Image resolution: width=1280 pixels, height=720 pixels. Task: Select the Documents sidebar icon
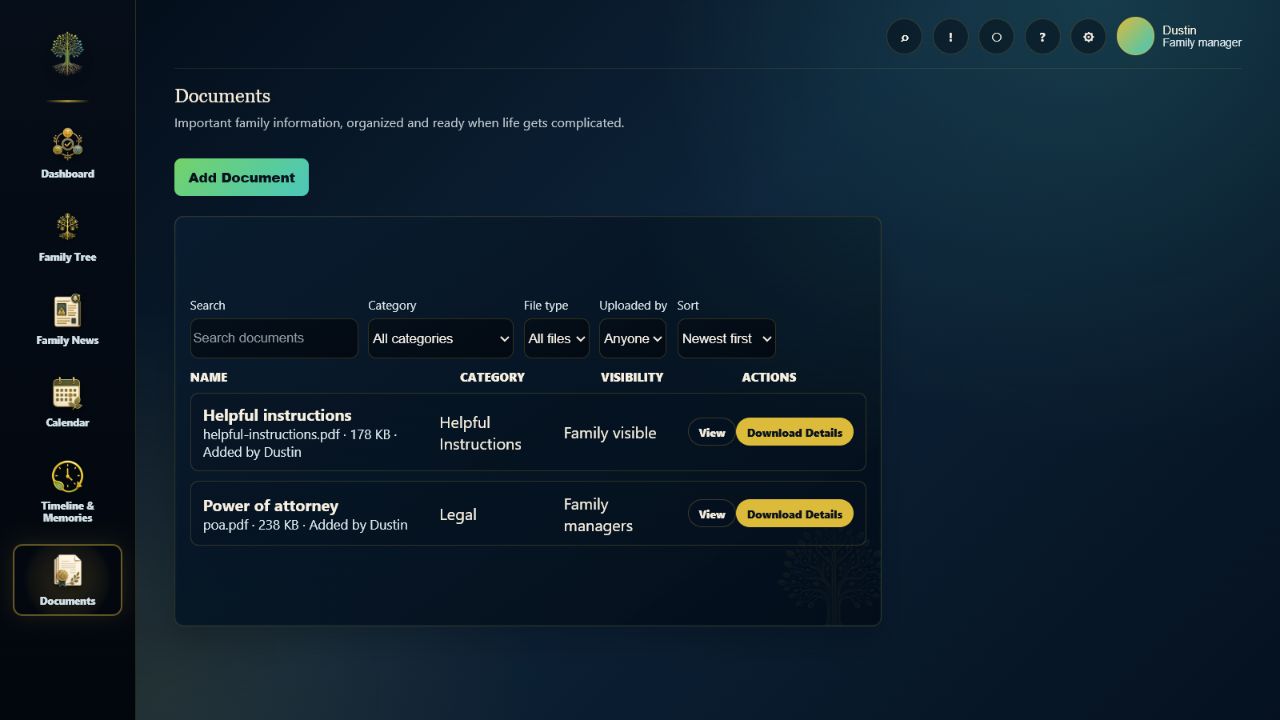tap(67, 572)
